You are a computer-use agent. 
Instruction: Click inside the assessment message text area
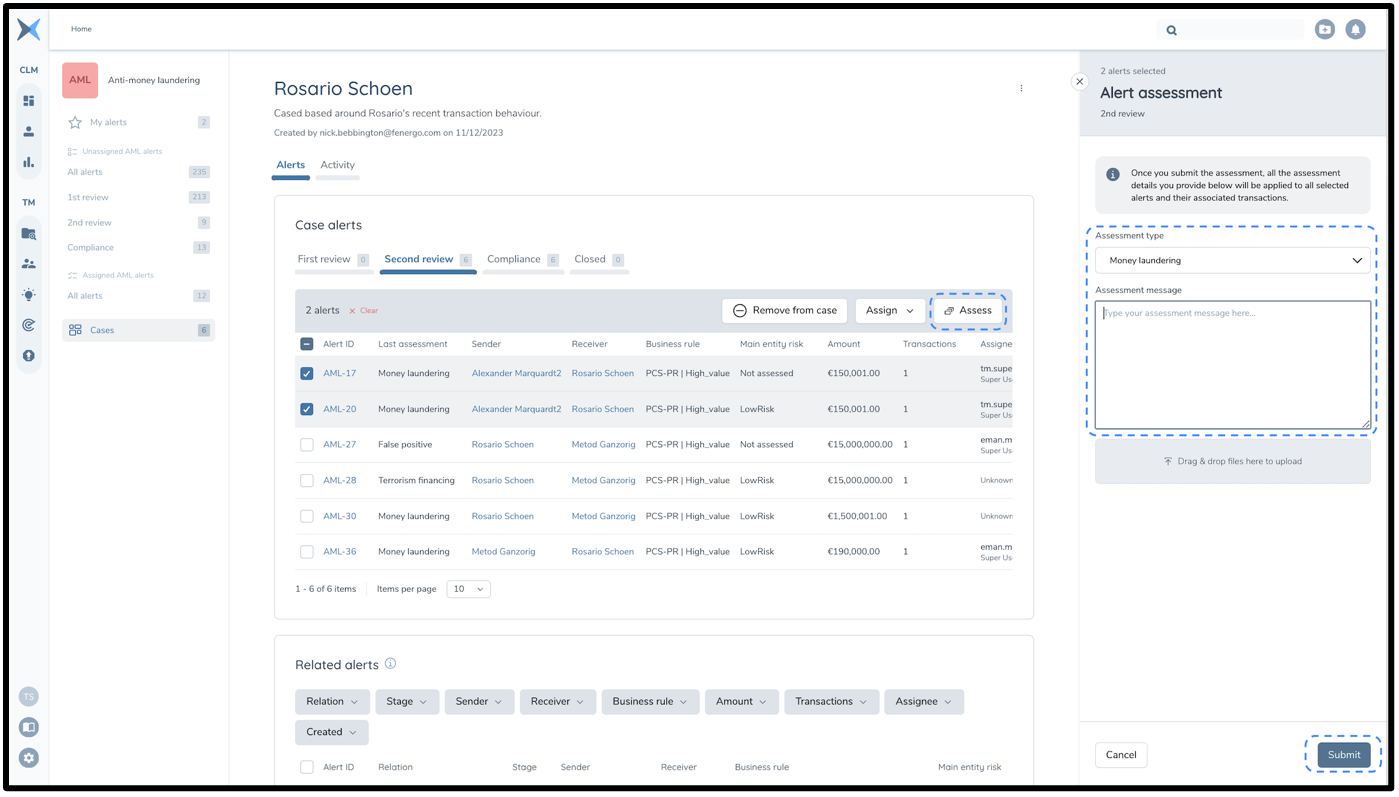[1232, 365]
